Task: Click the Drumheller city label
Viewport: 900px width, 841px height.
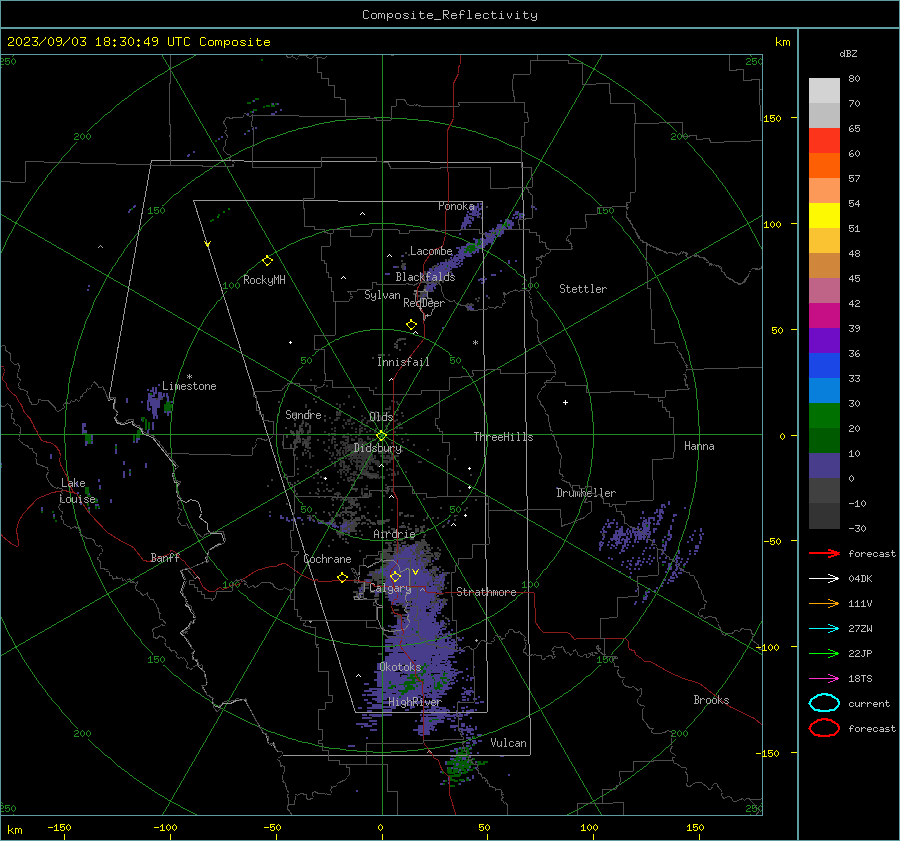Action: [x=586, y=493]
